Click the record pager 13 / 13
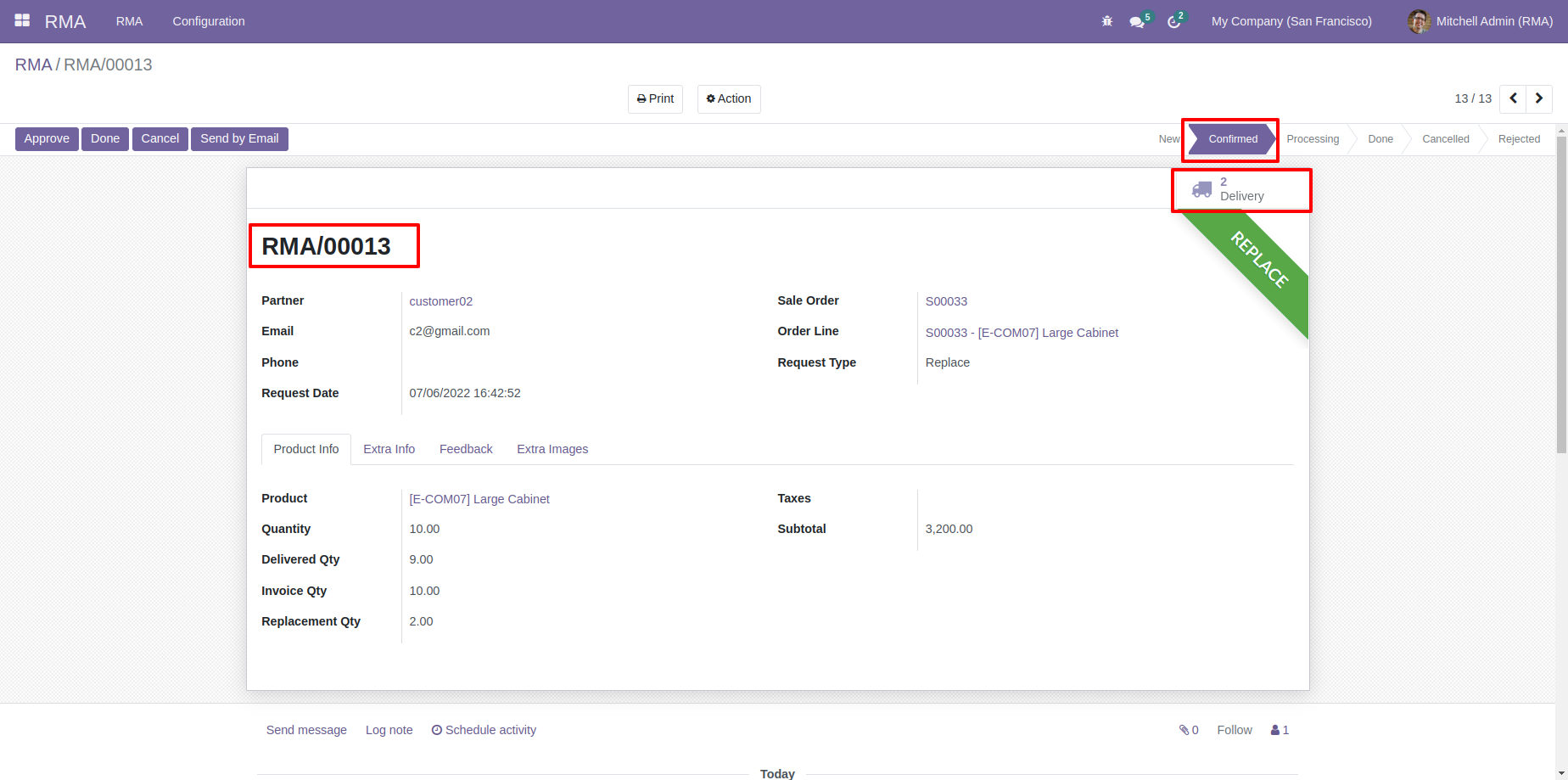 1473,98
